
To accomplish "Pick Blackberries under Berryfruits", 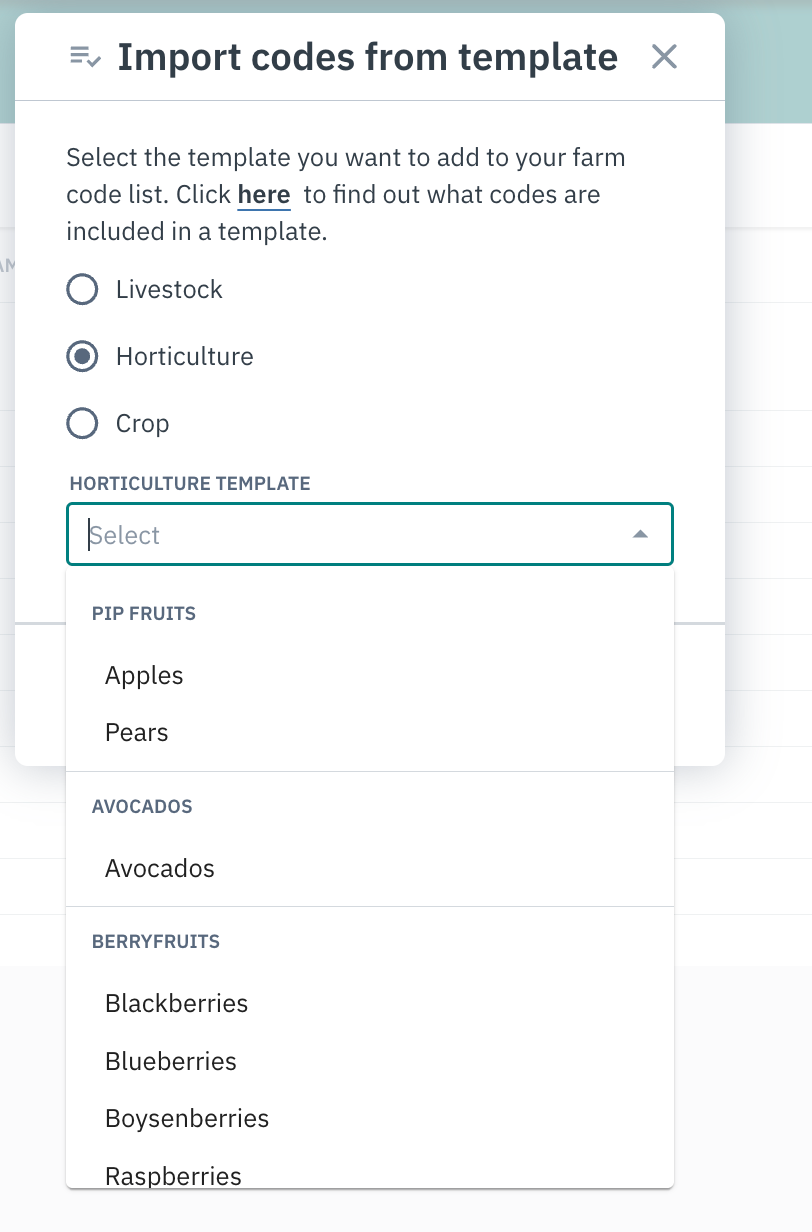I will coord(176,1003).
